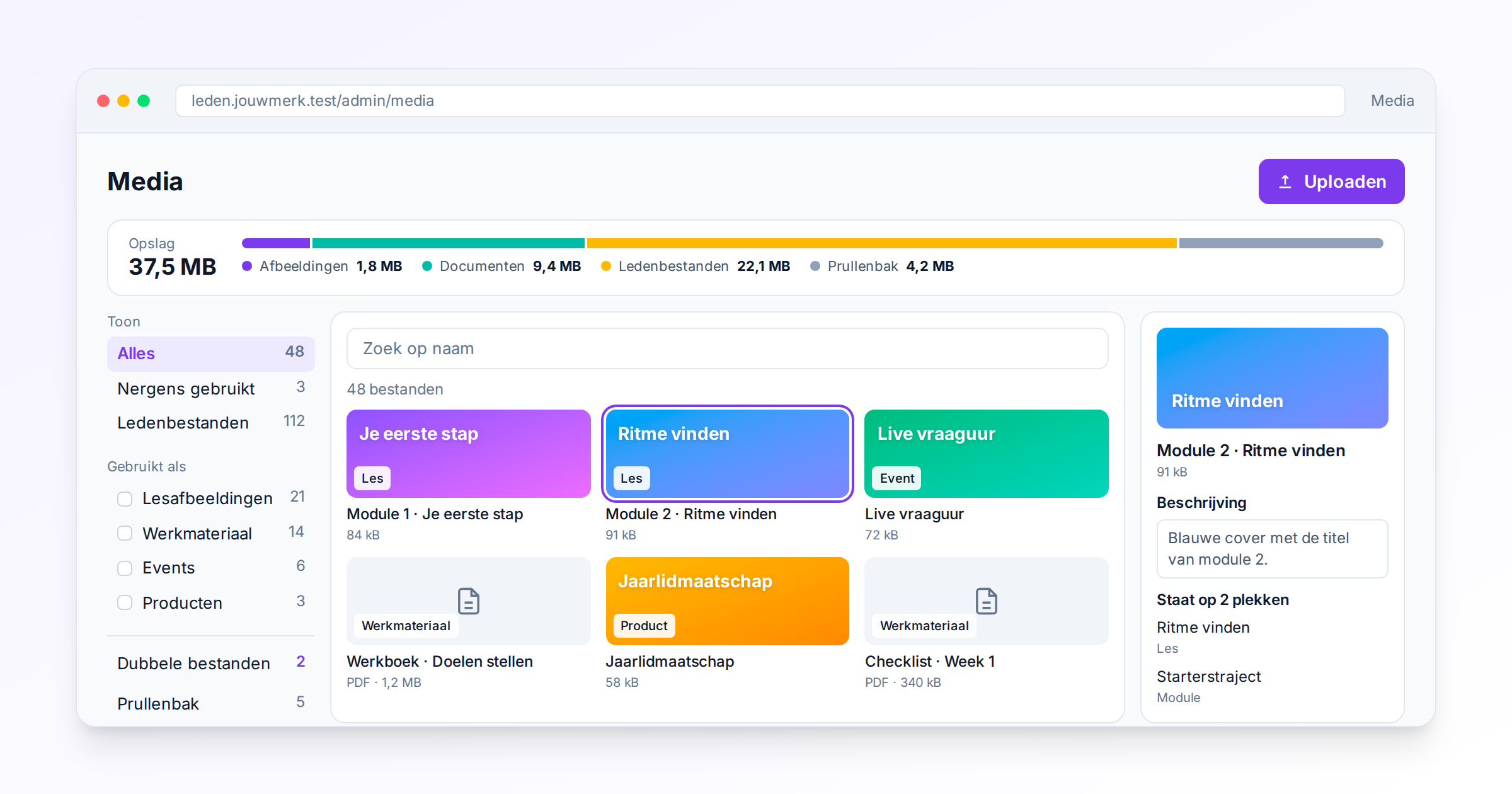
Task: Click 'Staat op 2 plekken' heading
Action: click(1222, 599)
